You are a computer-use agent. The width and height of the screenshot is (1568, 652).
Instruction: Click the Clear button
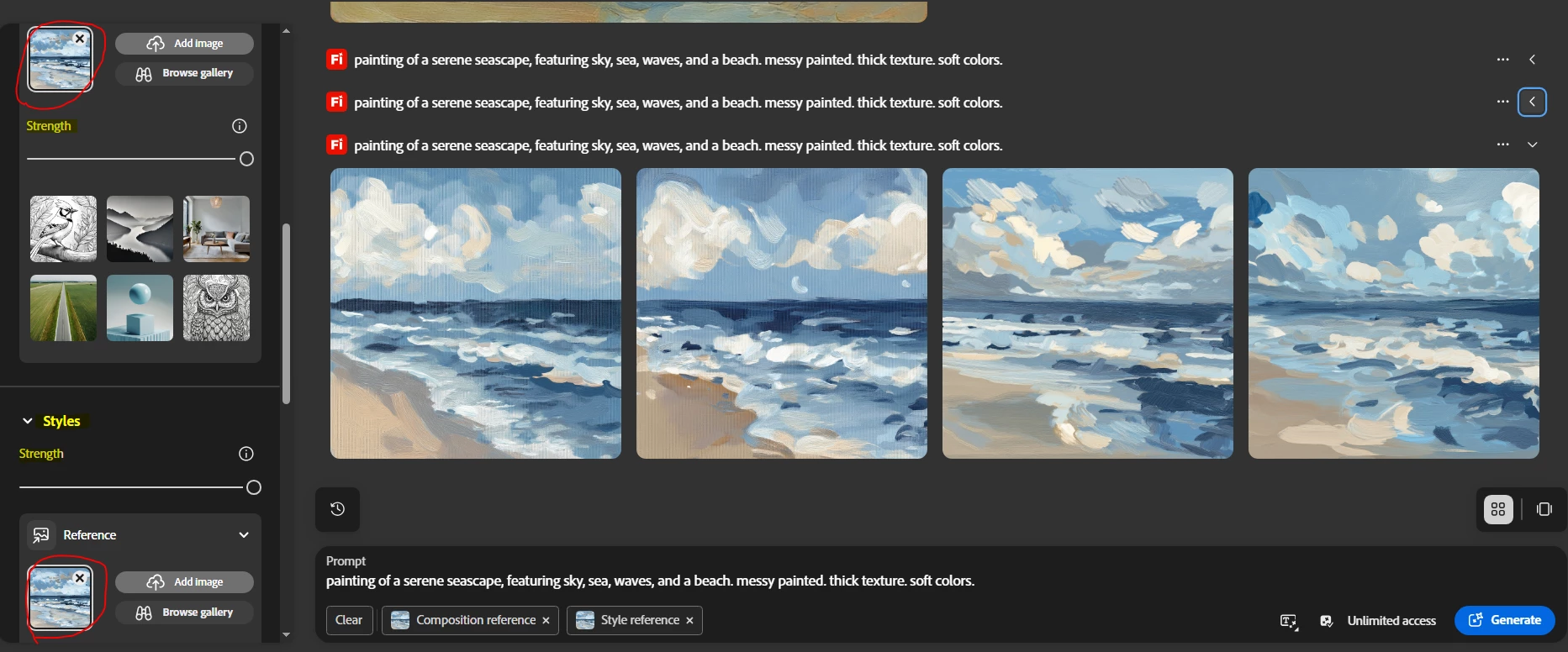(349, 620)
